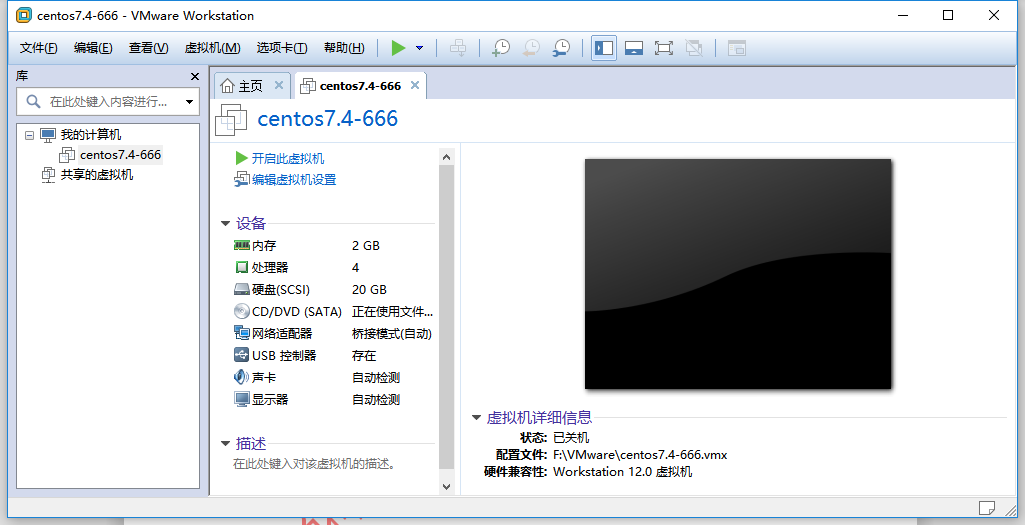Open the 编辑(E) menu
Screen dimensions: 1025x525
(x=93, y=48)
